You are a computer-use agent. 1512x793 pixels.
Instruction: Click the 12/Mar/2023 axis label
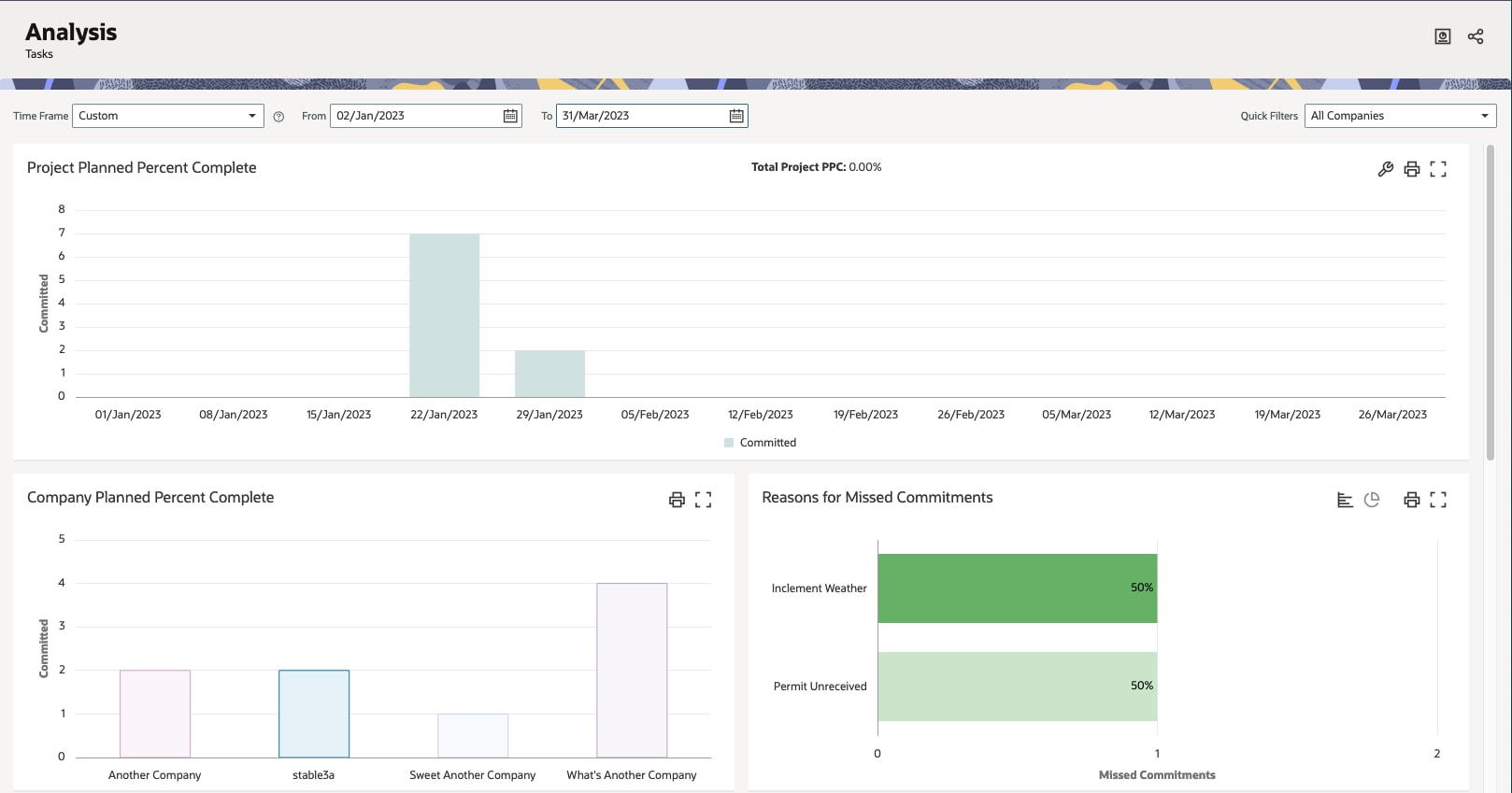[1182, 415]
